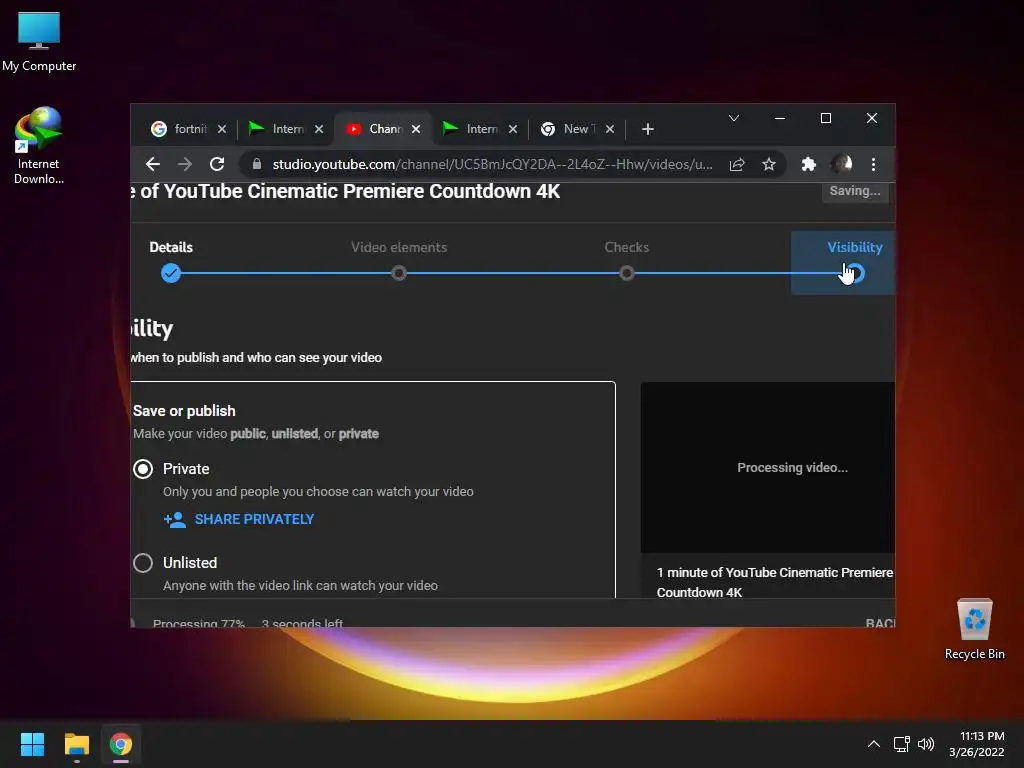Viewport: 1024px width, 768px height.
Task: Click the BACK button
Action: coord(880,623)
